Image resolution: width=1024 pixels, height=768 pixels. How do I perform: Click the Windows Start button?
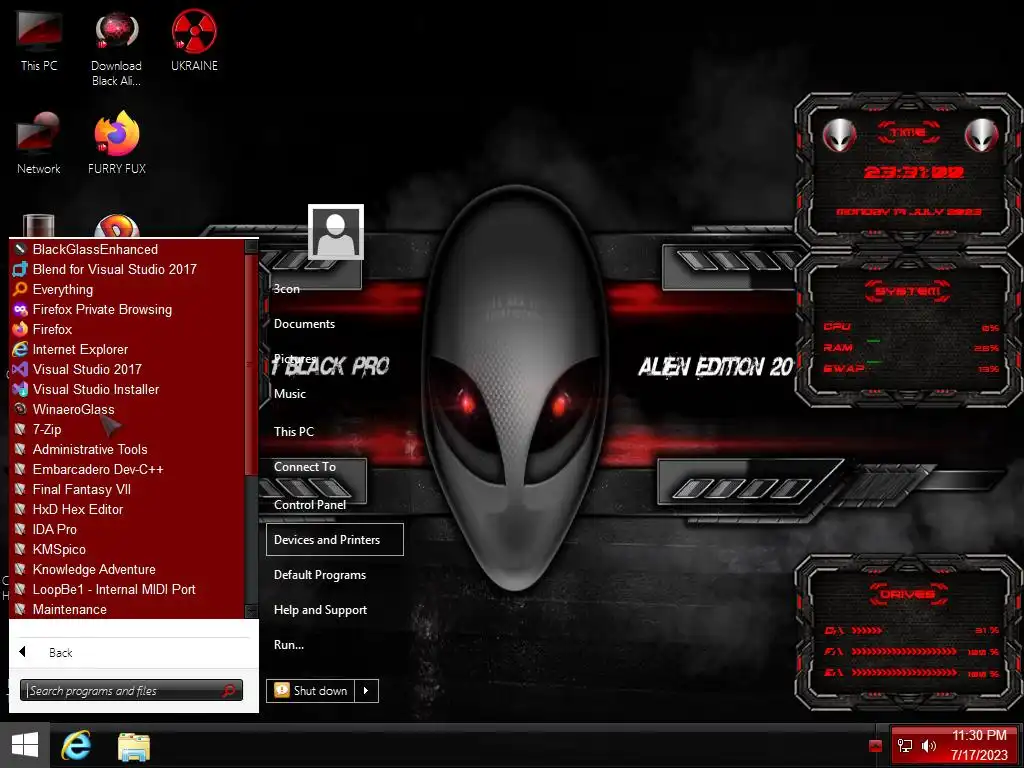tap(25, 745)
